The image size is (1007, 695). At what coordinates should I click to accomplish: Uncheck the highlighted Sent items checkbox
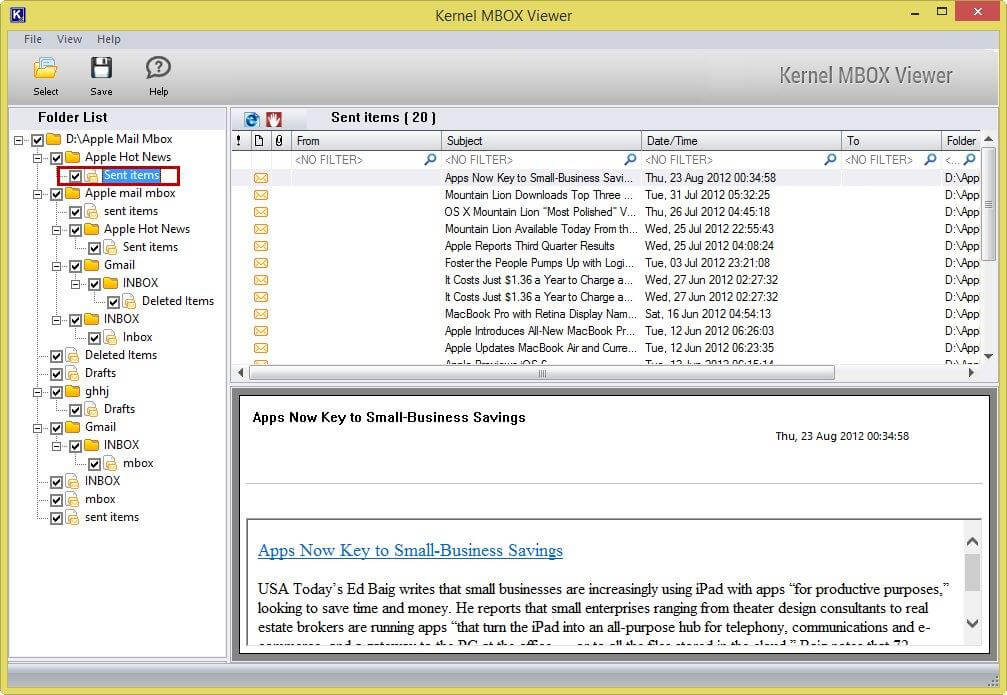click(76, 175)
